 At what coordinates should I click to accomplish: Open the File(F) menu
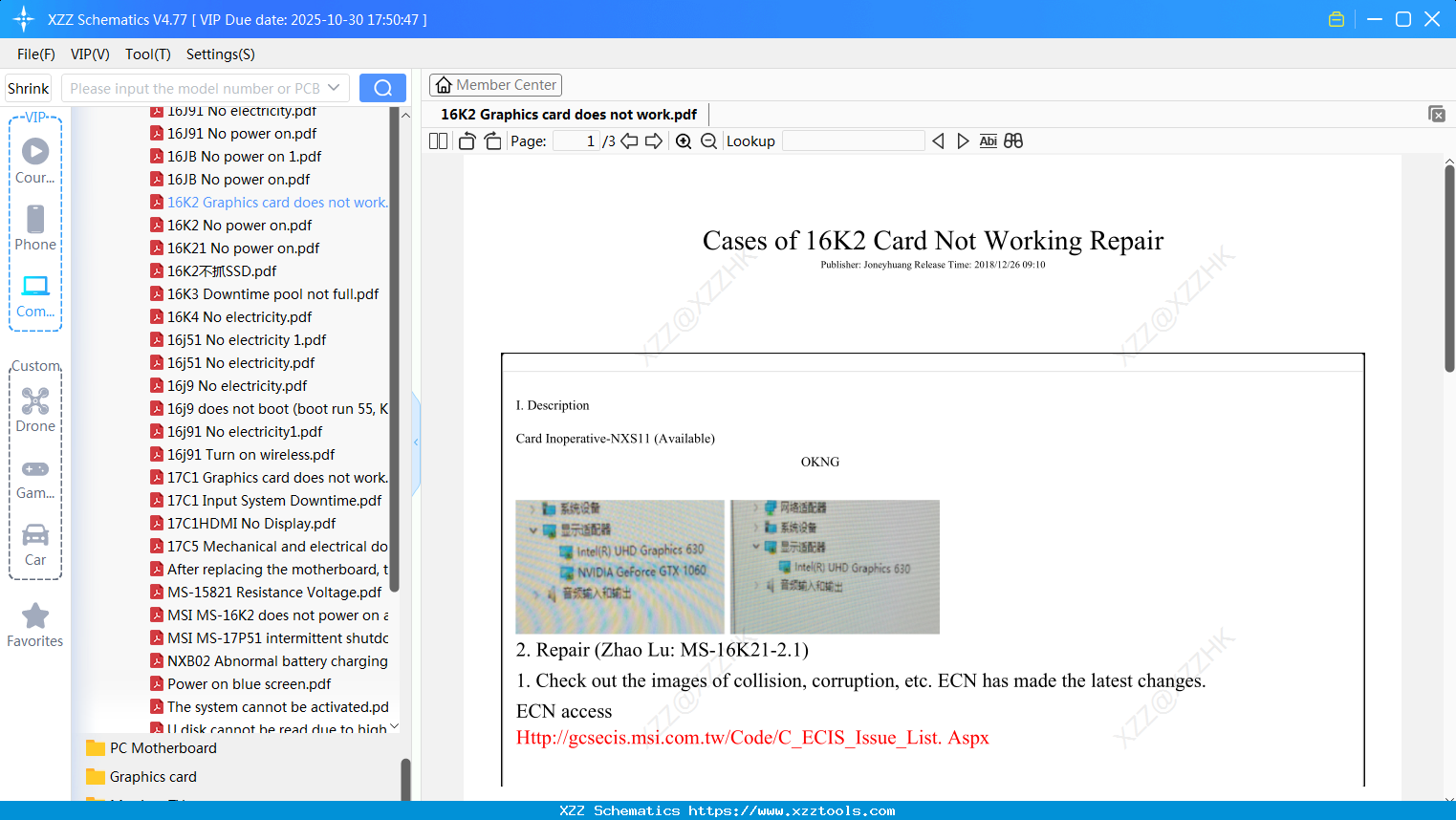click(x=36, y=54)
